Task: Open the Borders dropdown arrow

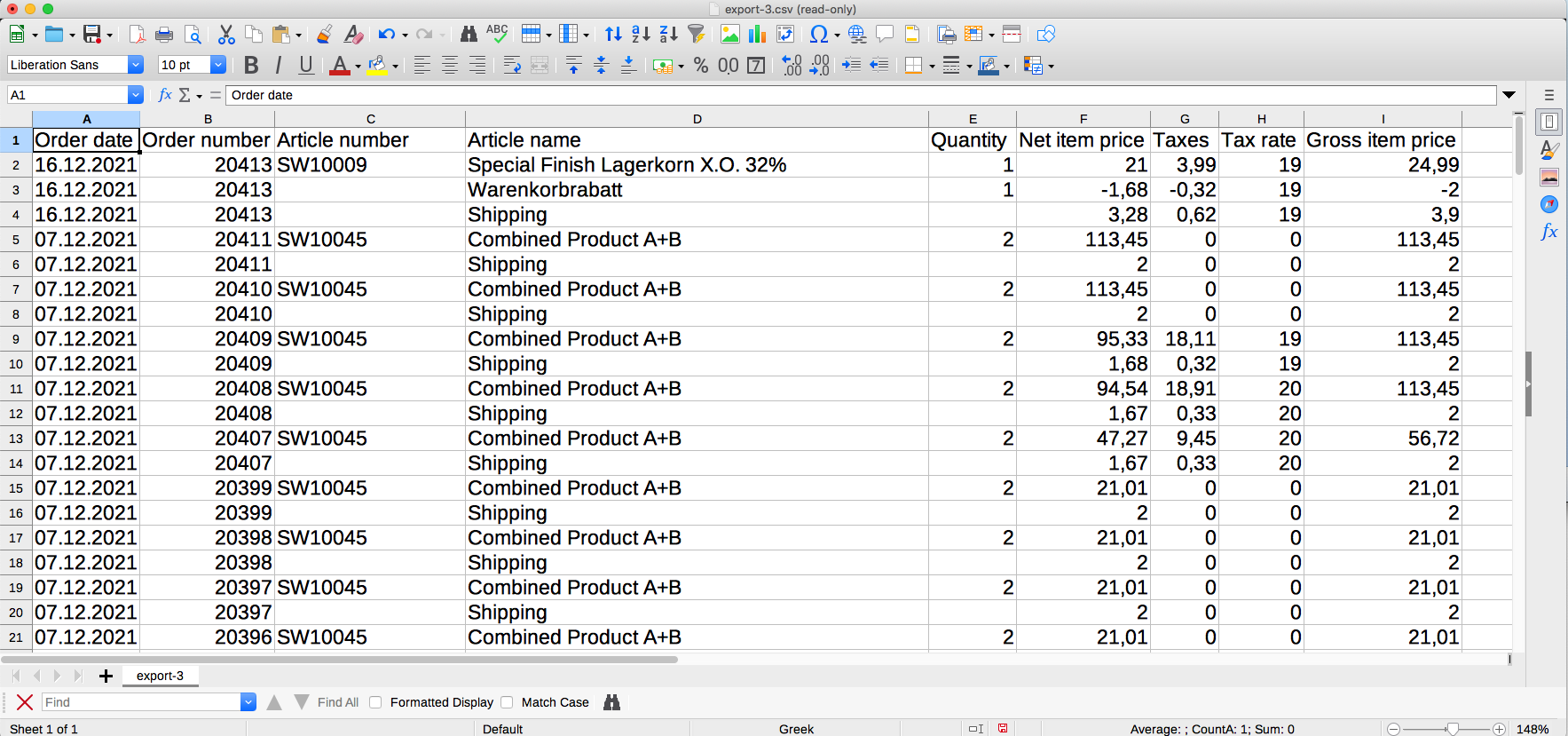Action: pos(932,67)
